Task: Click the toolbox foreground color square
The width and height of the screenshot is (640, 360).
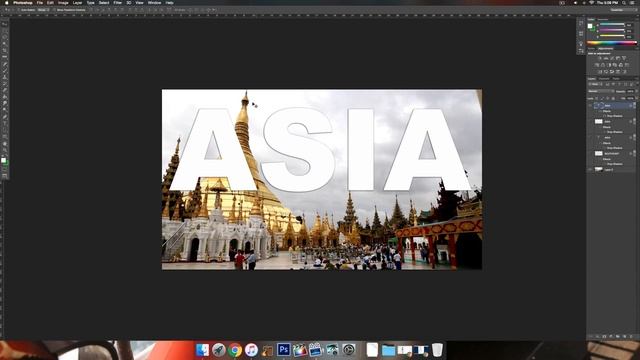Action: tap(4, 160)
